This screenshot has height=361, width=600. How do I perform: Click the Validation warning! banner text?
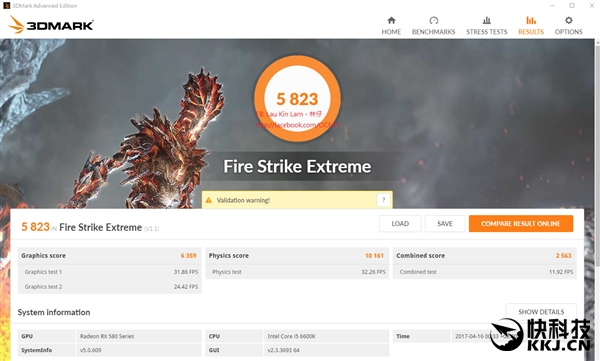(243, 200)
